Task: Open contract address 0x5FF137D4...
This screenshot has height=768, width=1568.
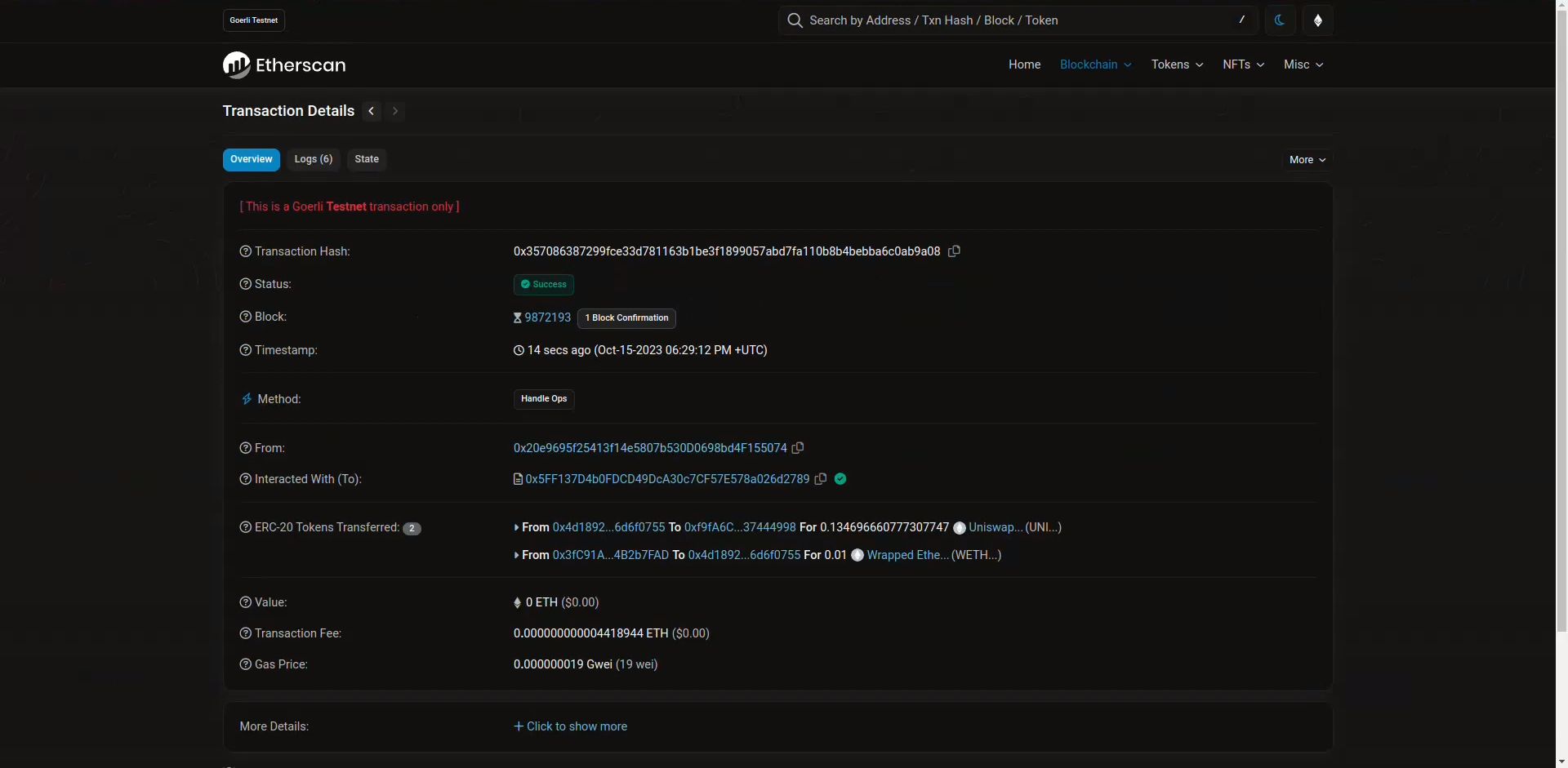Action: click(x=667, y=479)
